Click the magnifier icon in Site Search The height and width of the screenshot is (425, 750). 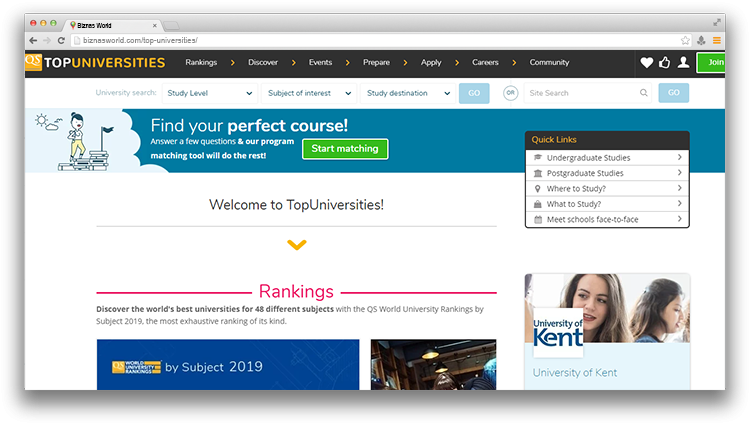(643, 93)
